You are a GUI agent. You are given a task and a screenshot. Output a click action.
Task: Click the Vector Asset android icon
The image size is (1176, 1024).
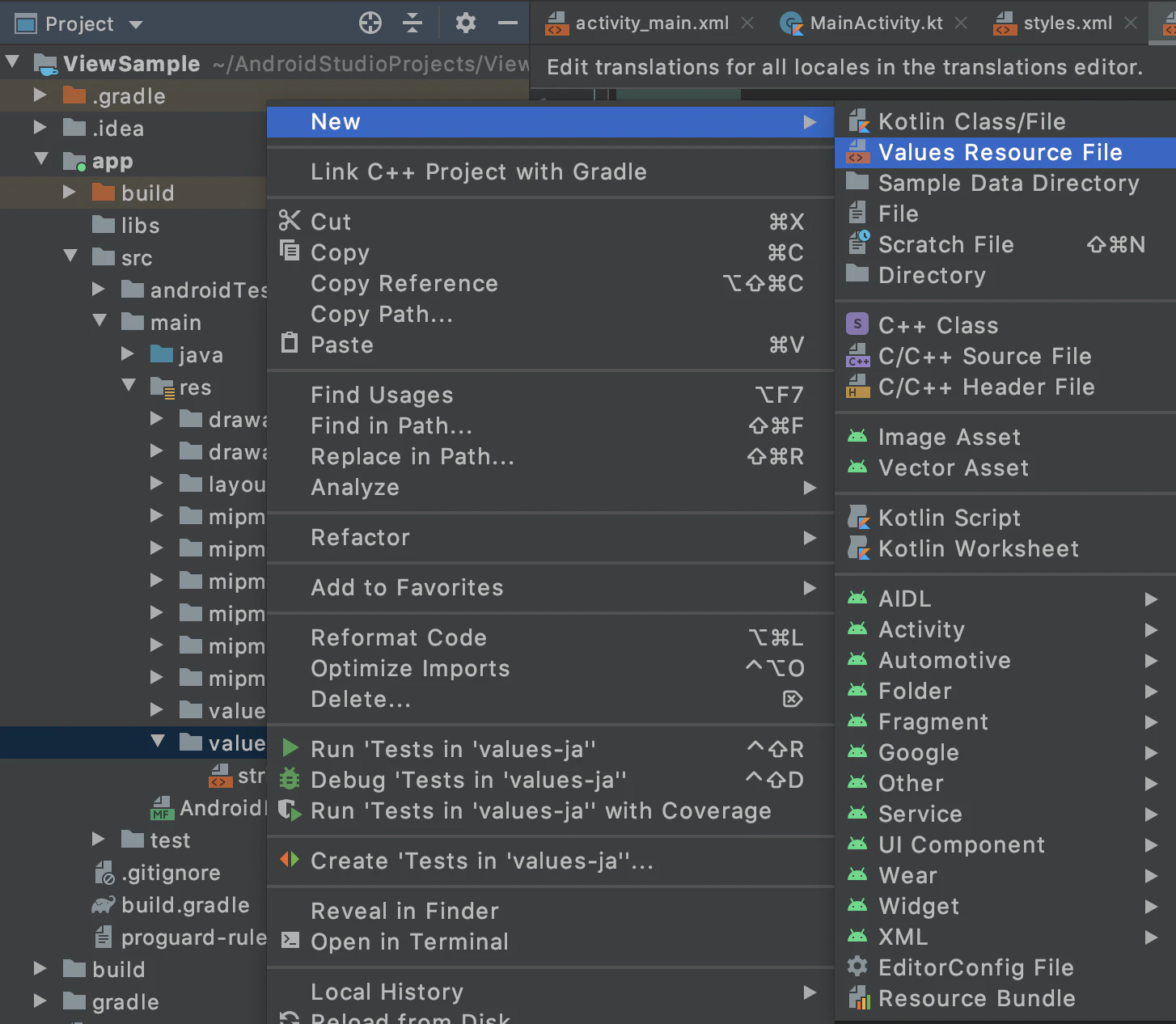[857, 468]
